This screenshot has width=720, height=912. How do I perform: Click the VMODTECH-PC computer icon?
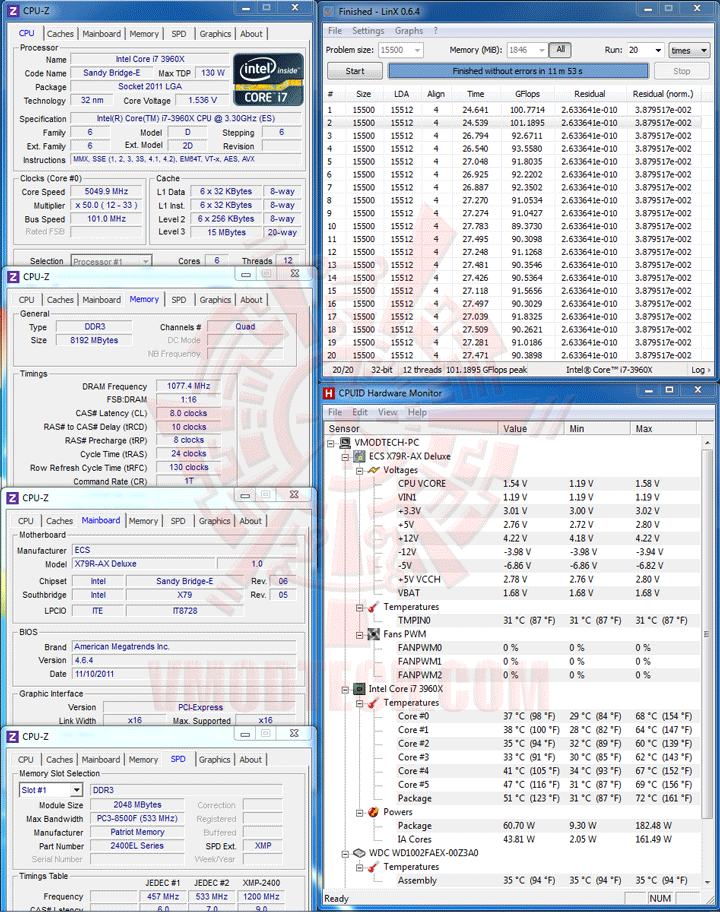(345, 443)
